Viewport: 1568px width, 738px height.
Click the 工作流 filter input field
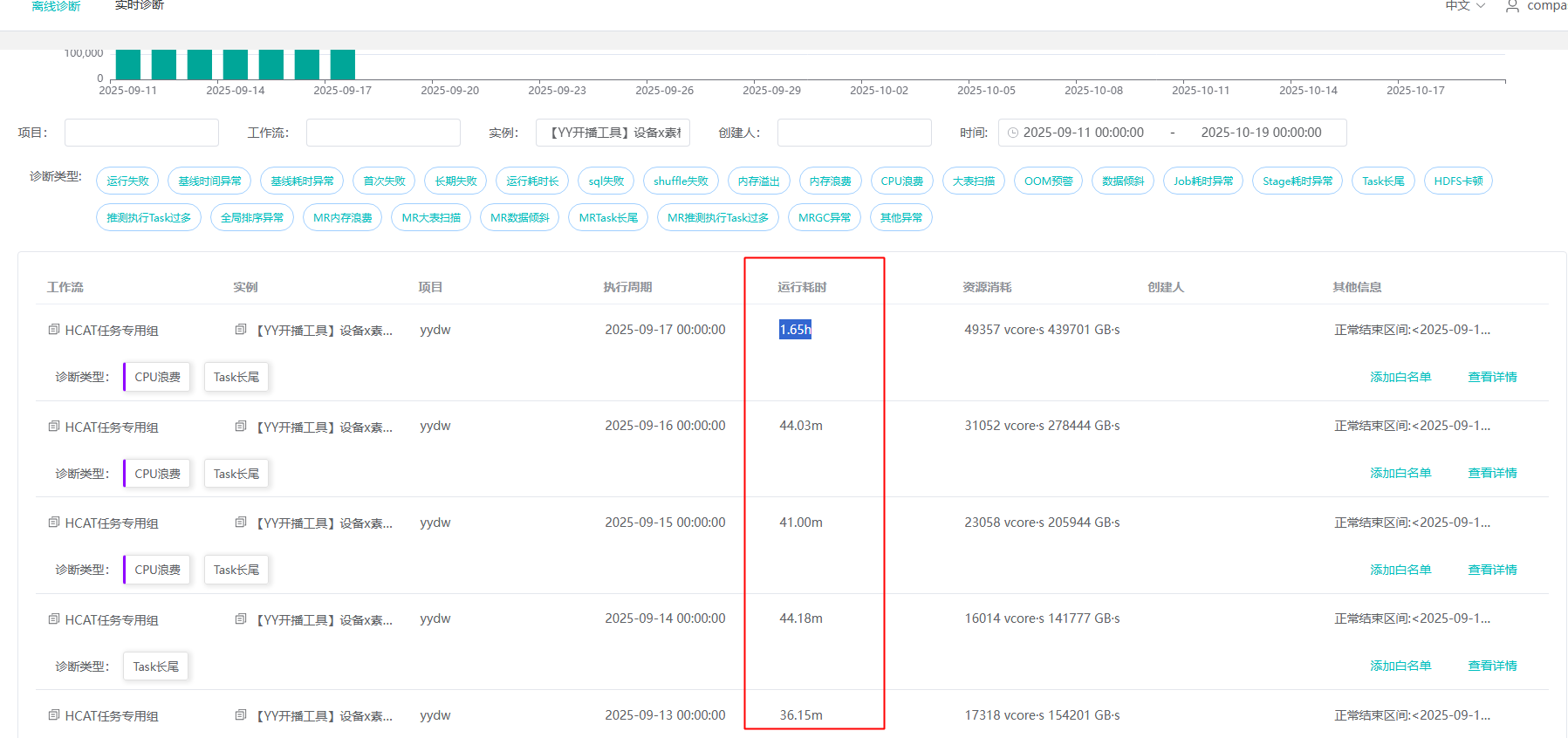click(x=383, y=133)
